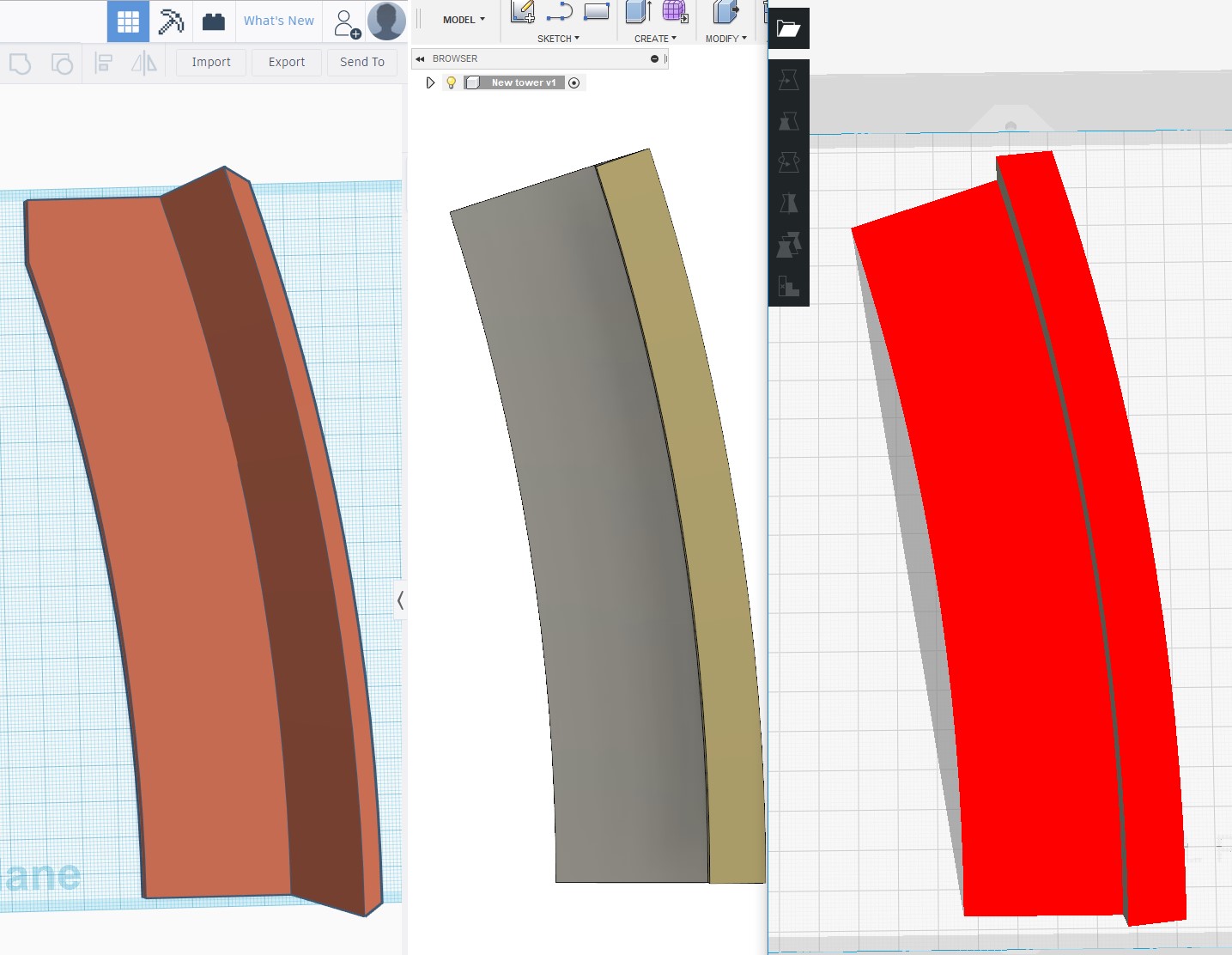This screenshot has height=955, width=1232.
Task: Open the folder icon on the dark toolbar
Action: click(x=789, y=27)
